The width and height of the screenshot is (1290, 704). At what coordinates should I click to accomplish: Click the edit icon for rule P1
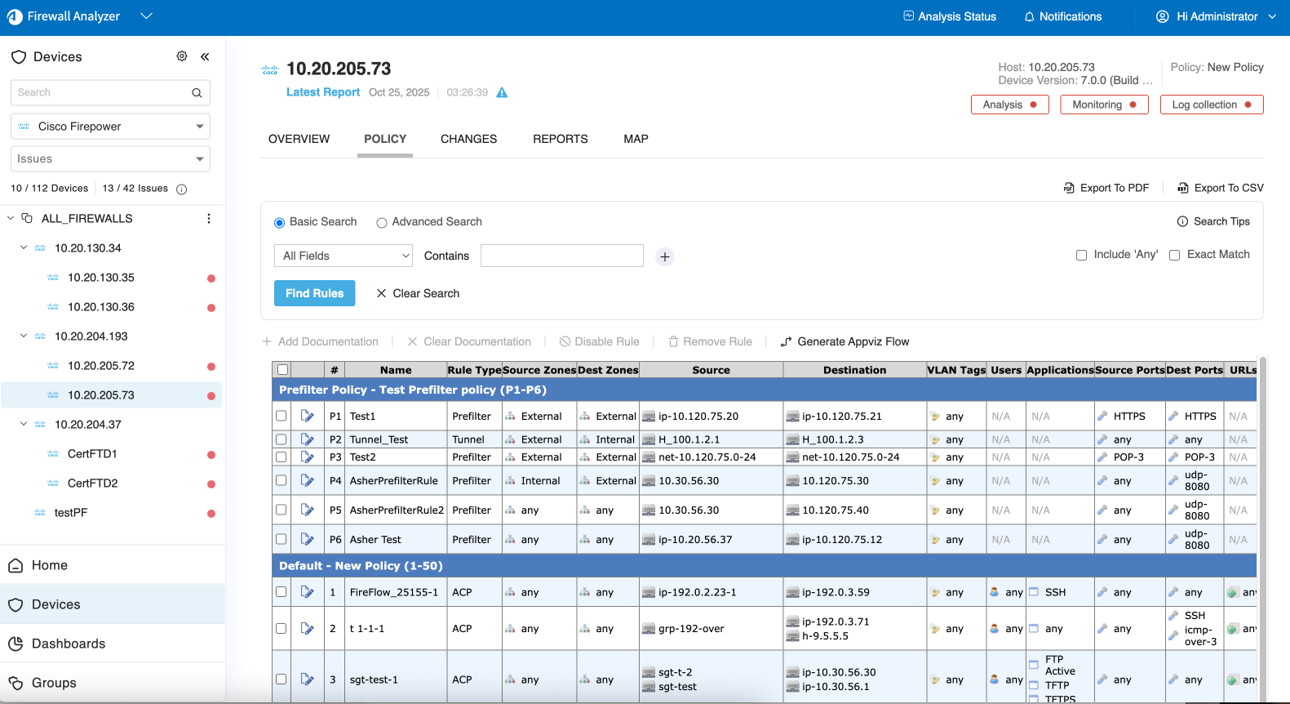pyautogui.click(x=307, y=416)
